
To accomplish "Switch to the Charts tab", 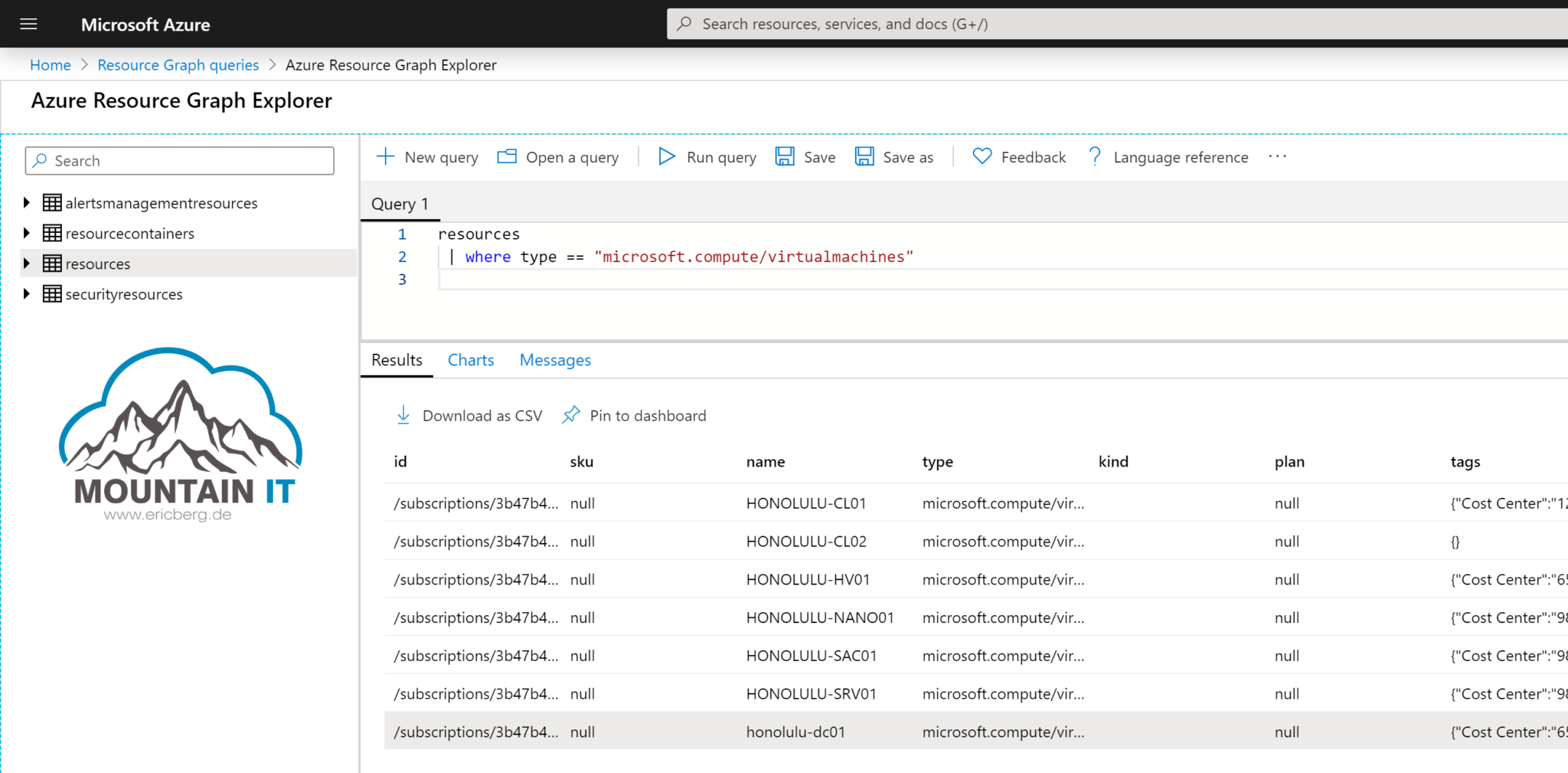I will (x=471, y=360).
